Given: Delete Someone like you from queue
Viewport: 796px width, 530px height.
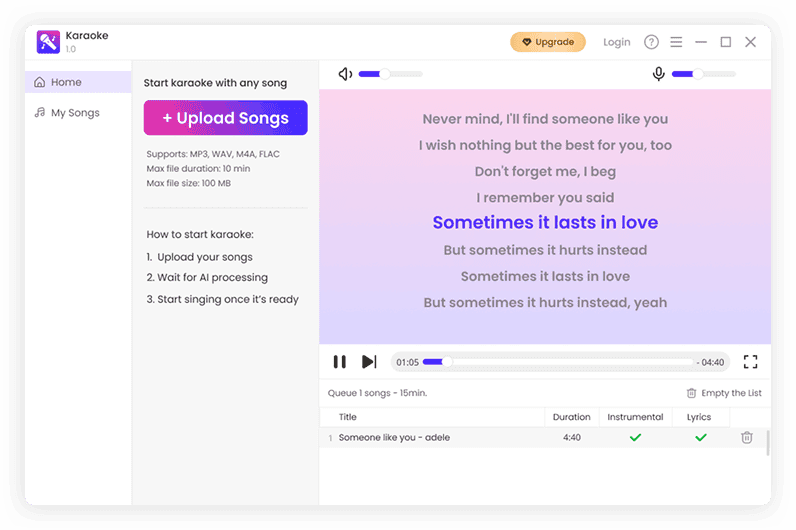Looking at the screenshot, I should click(x=747, y=438).
